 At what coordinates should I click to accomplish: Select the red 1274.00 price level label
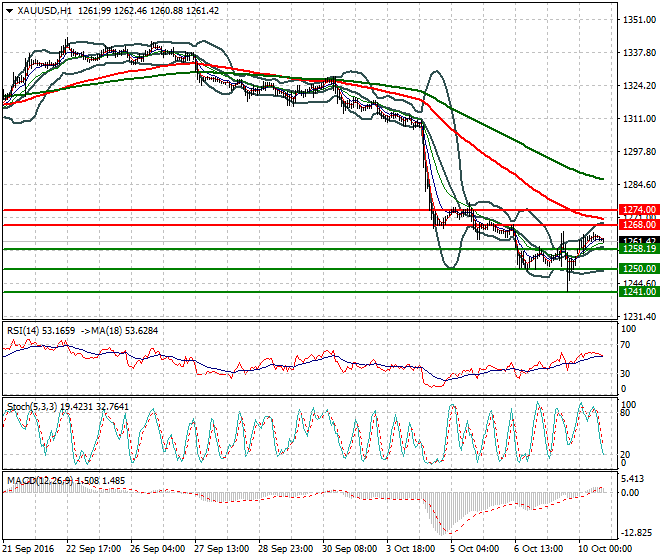(639, 210)
